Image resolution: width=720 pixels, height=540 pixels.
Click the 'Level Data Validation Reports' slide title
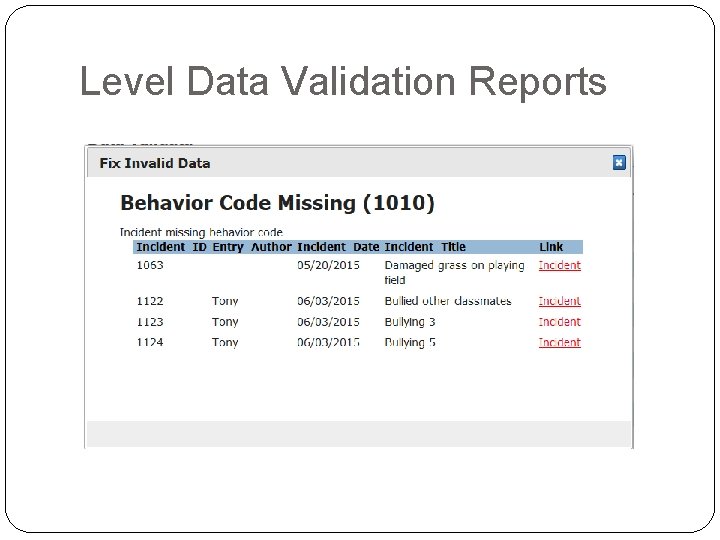click(343, 81)
